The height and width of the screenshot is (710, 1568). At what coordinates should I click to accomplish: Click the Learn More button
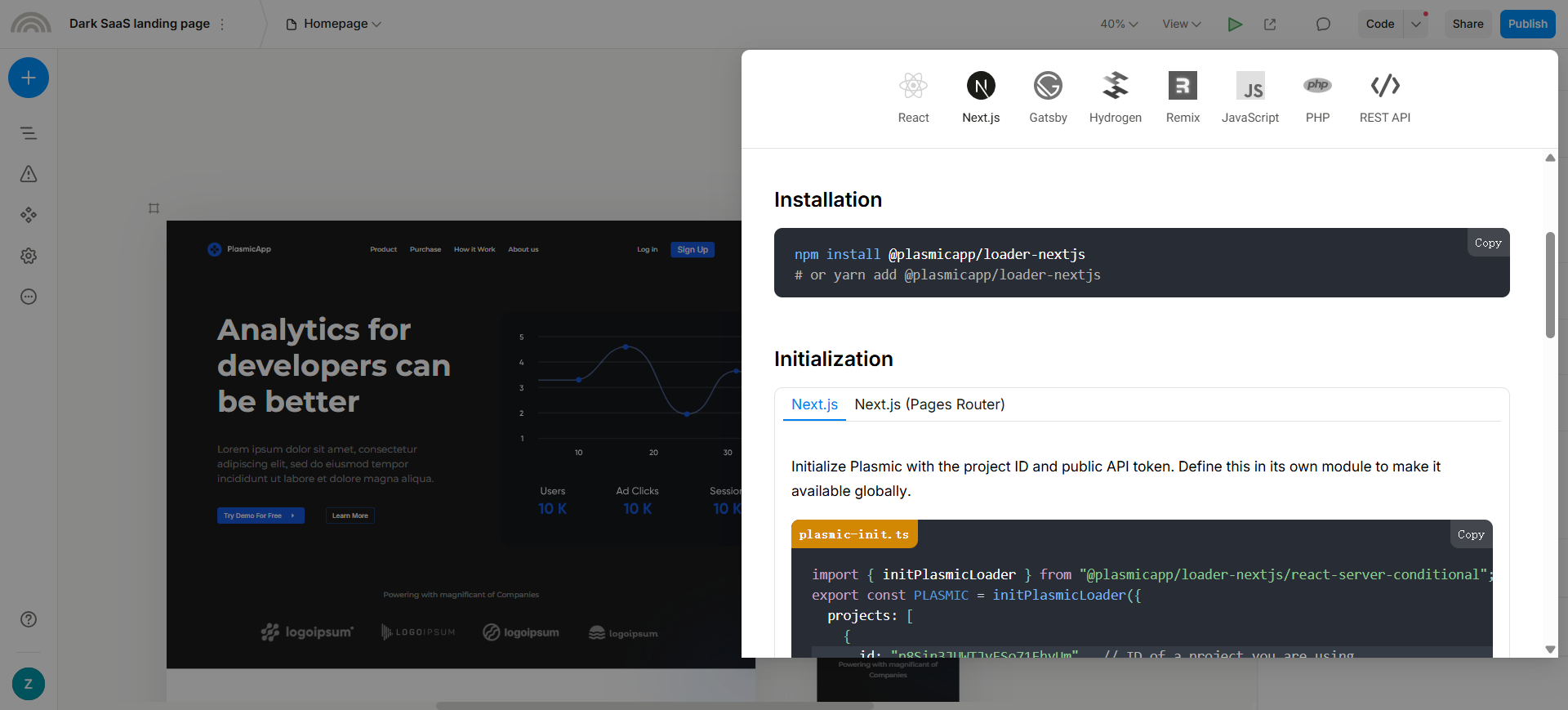pyautogui.click(x=350, y=516)
